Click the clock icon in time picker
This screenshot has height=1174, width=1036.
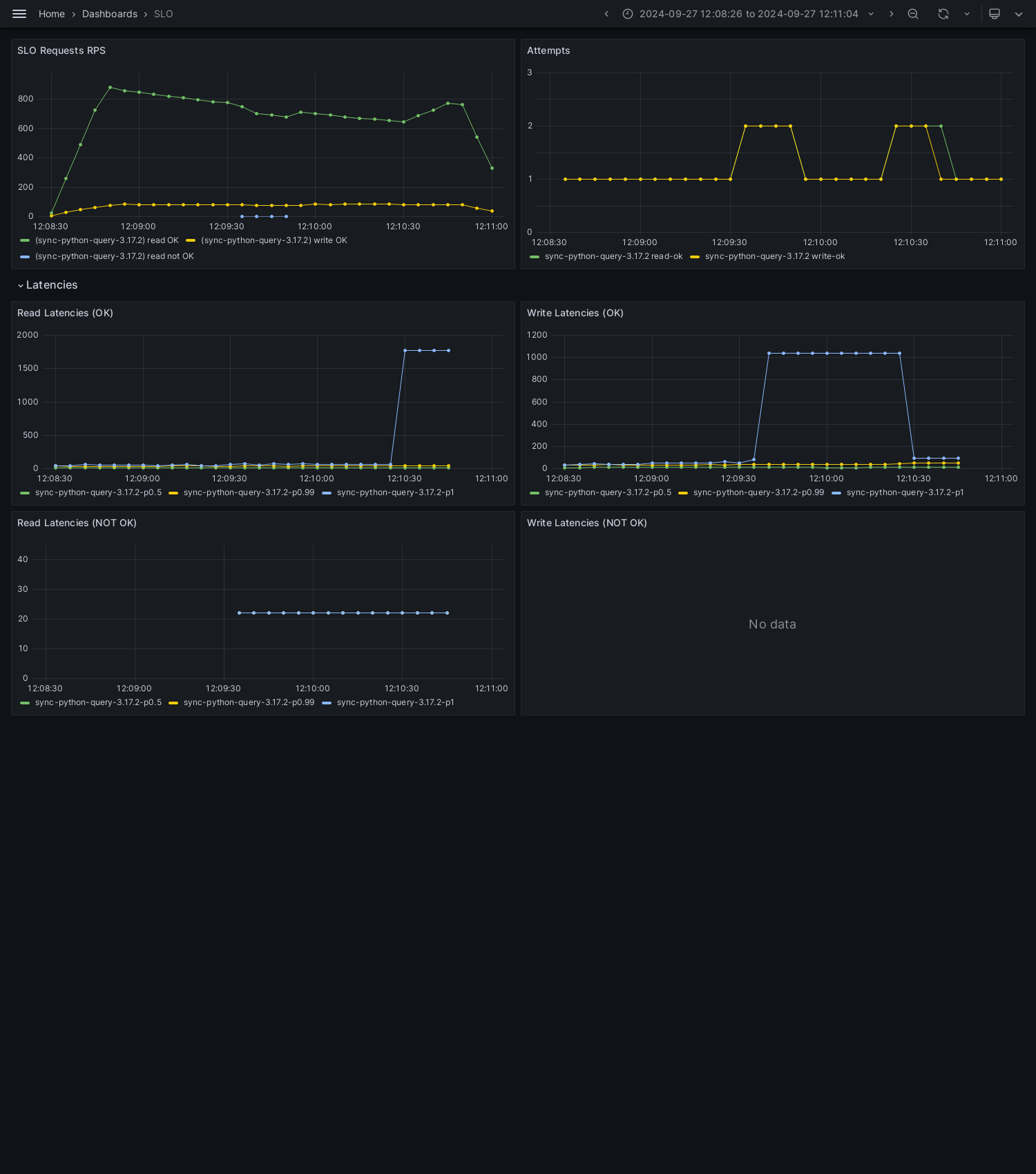tap(628, 14)
